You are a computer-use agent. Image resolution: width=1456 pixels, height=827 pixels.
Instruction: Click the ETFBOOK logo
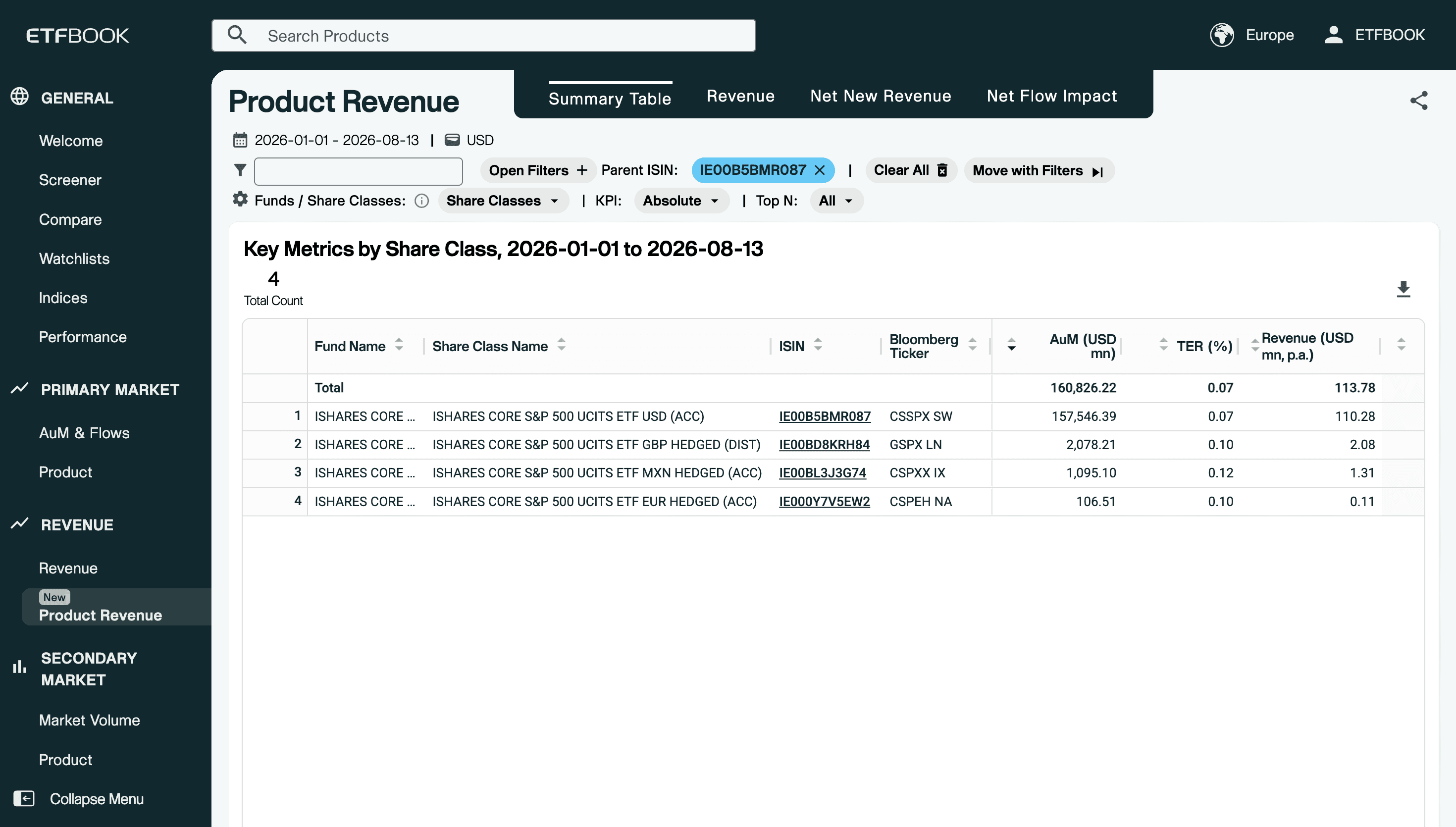[78, 36]
